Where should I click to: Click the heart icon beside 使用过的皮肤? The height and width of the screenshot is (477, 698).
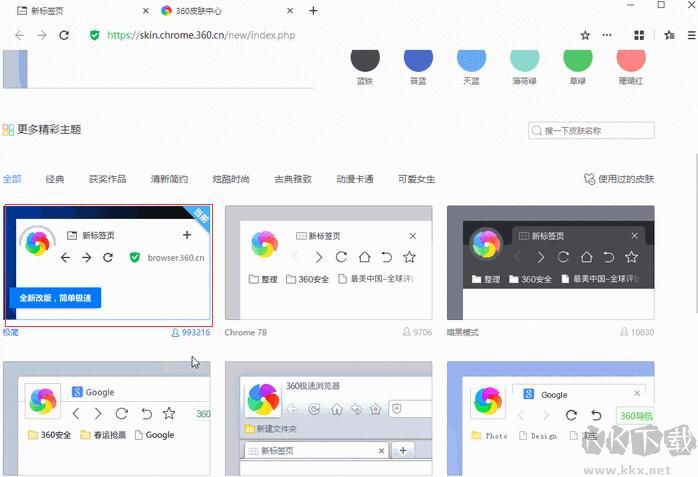[589, 179]
